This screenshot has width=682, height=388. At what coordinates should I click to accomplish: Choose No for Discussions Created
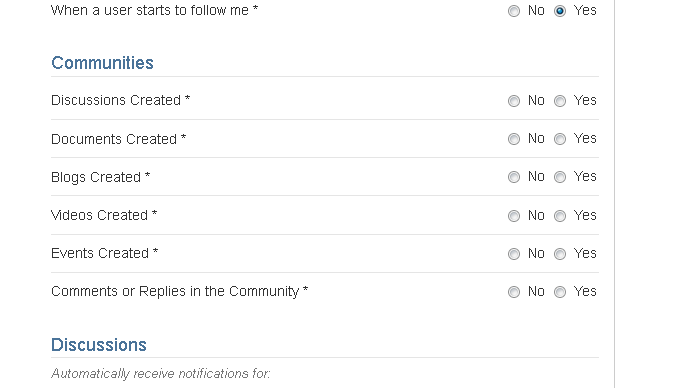(x=514, y=101)
